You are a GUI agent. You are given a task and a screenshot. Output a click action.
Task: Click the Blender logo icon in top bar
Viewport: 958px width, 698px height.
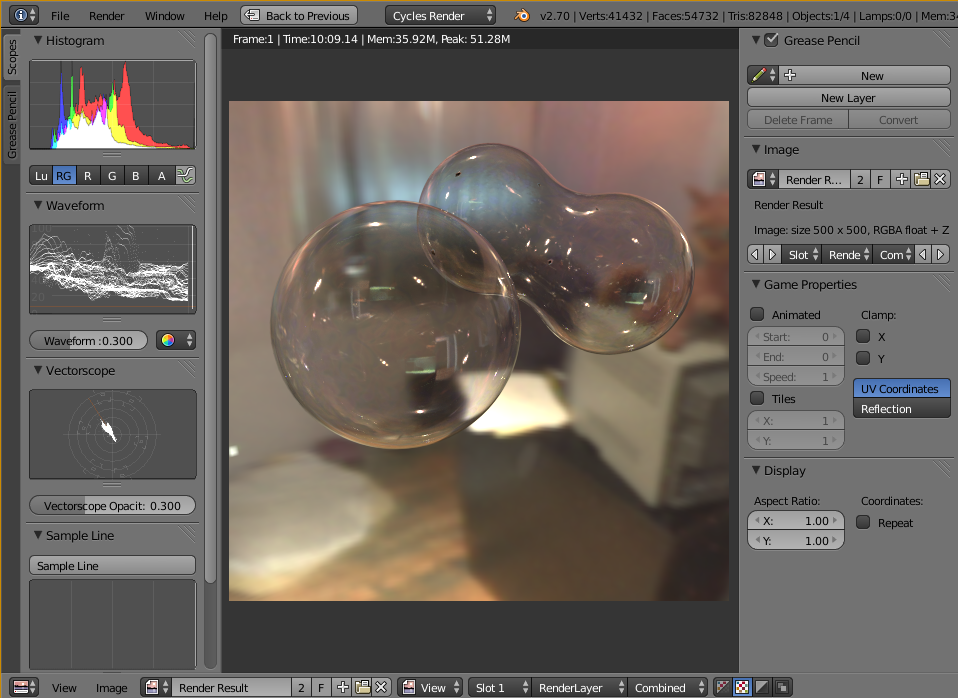pyautogui.click(x=522, y=15)
